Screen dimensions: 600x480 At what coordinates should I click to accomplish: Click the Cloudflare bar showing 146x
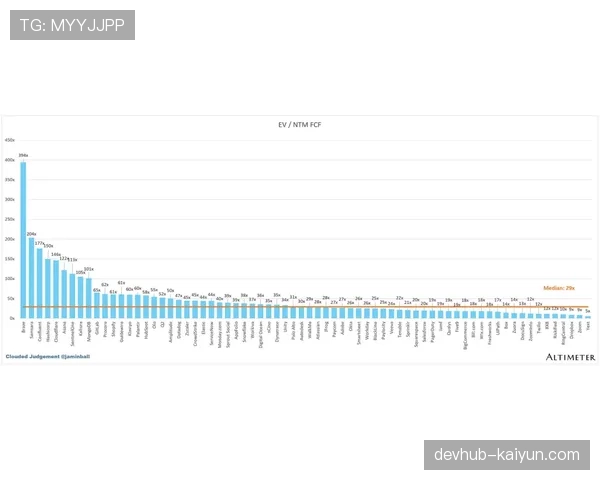coord(56,289)
